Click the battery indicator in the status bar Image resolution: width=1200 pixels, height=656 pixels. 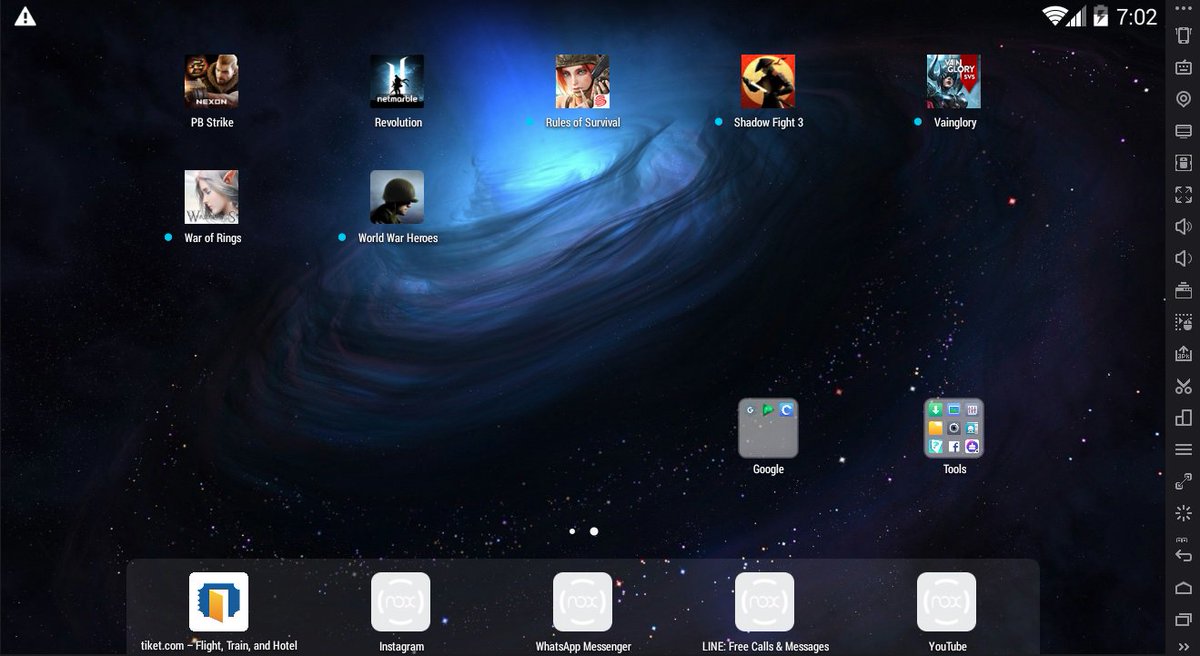pyautogui.click(x=1101, y=16)
